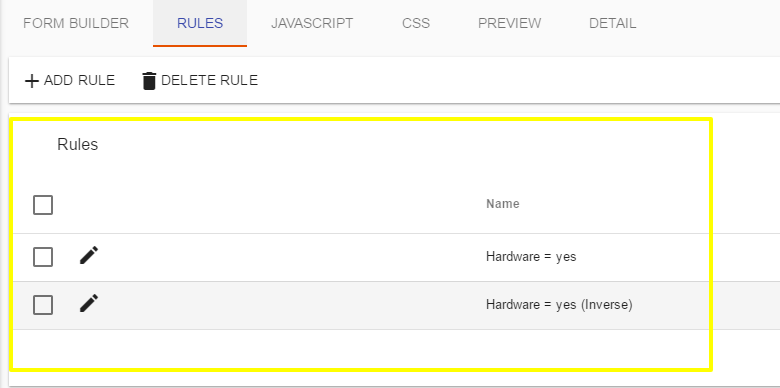Edit the 'Hardware = yes (Inverse)' rule via pencil
This screenshot has height=388, width=780.
89,303
